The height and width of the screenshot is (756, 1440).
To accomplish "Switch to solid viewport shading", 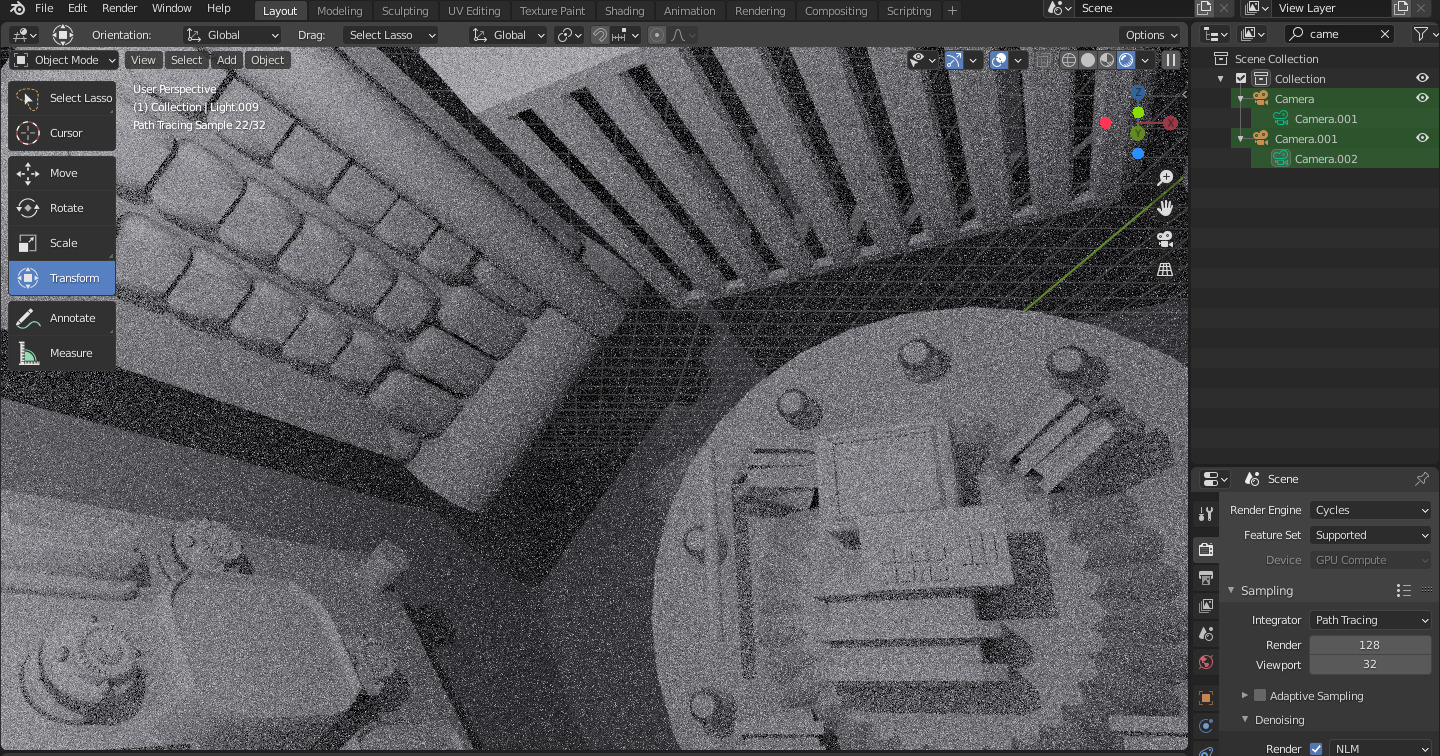I will (x=1088, y=60).
